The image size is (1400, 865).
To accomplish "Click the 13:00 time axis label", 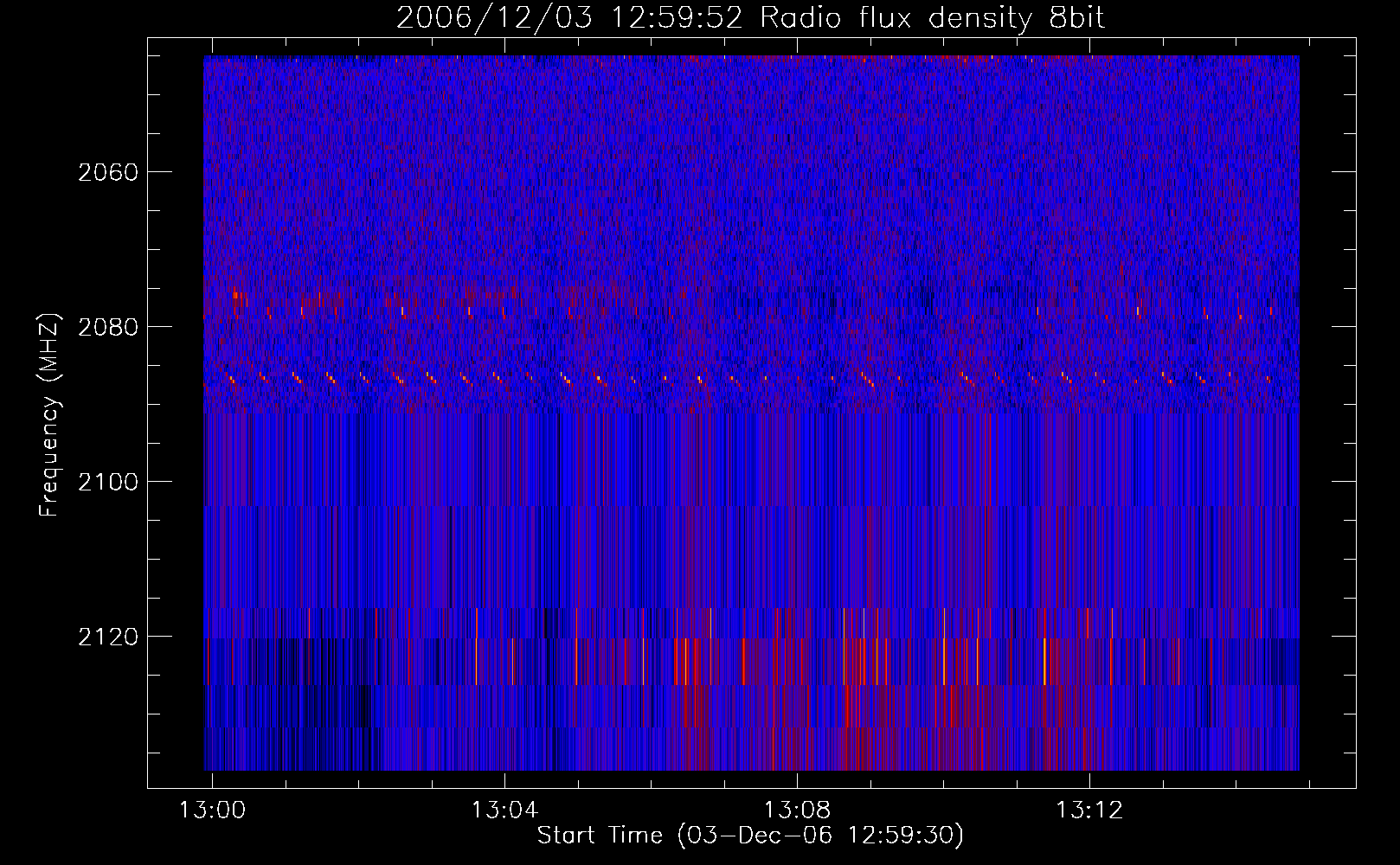I will click(x=212, y=811).
